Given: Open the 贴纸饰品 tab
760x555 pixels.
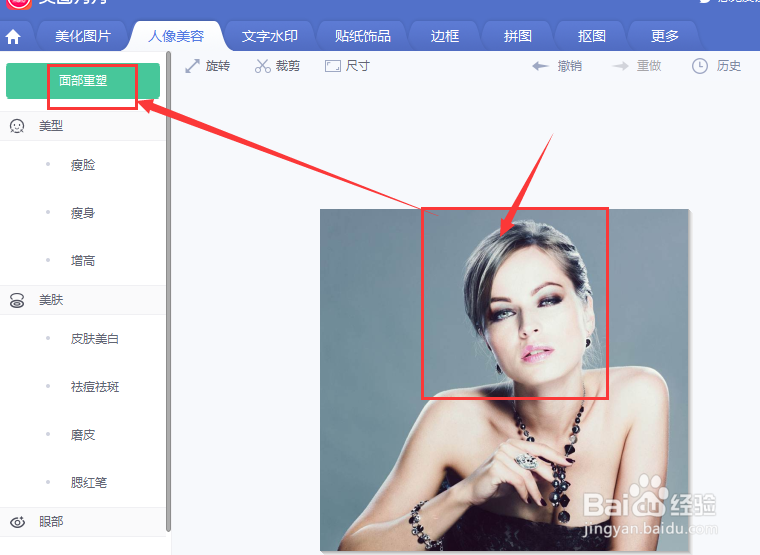Looking at the screenshot, I should pos(363,36).
